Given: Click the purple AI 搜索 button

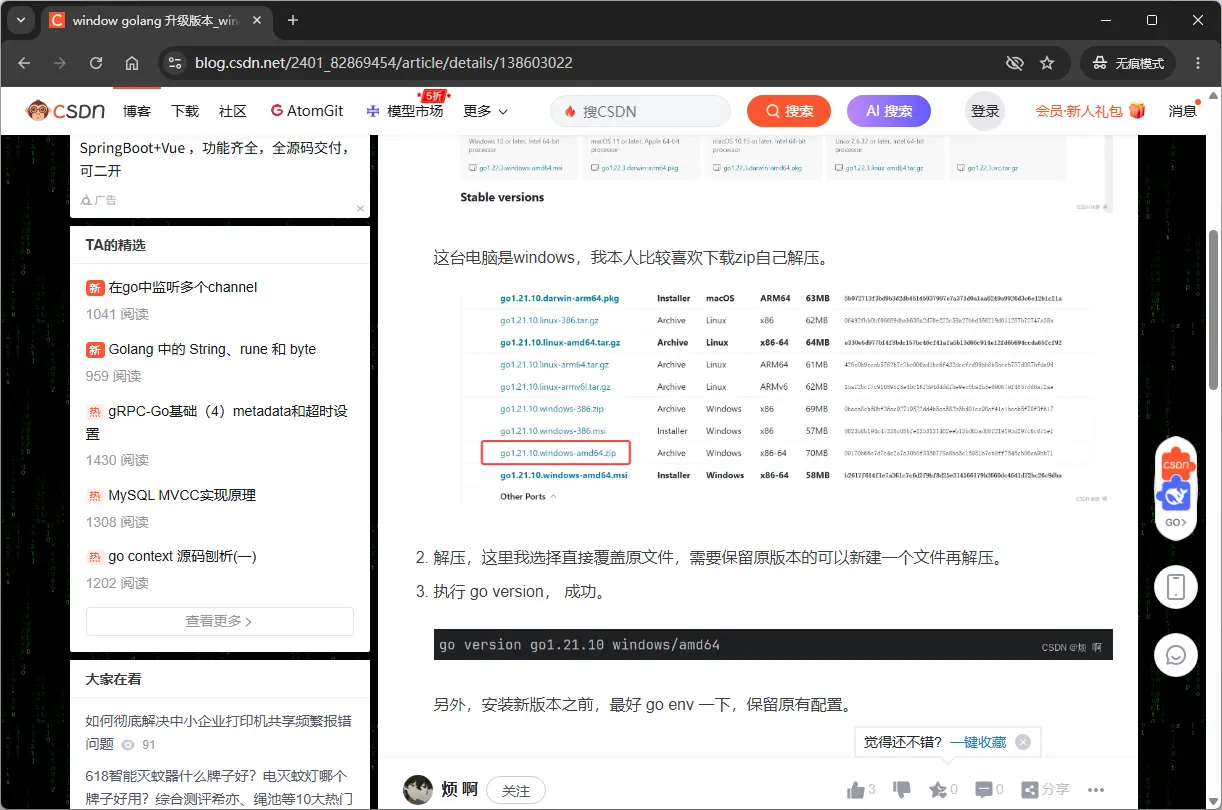Looking at the screenshot, I should pos(889,111).
